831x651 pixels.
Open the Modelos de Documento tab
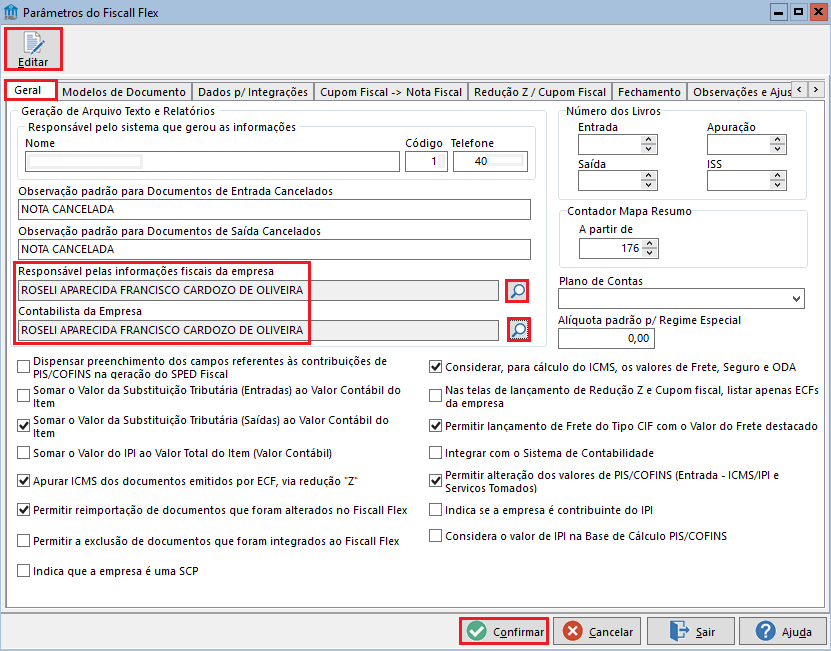tap(124, 92)
